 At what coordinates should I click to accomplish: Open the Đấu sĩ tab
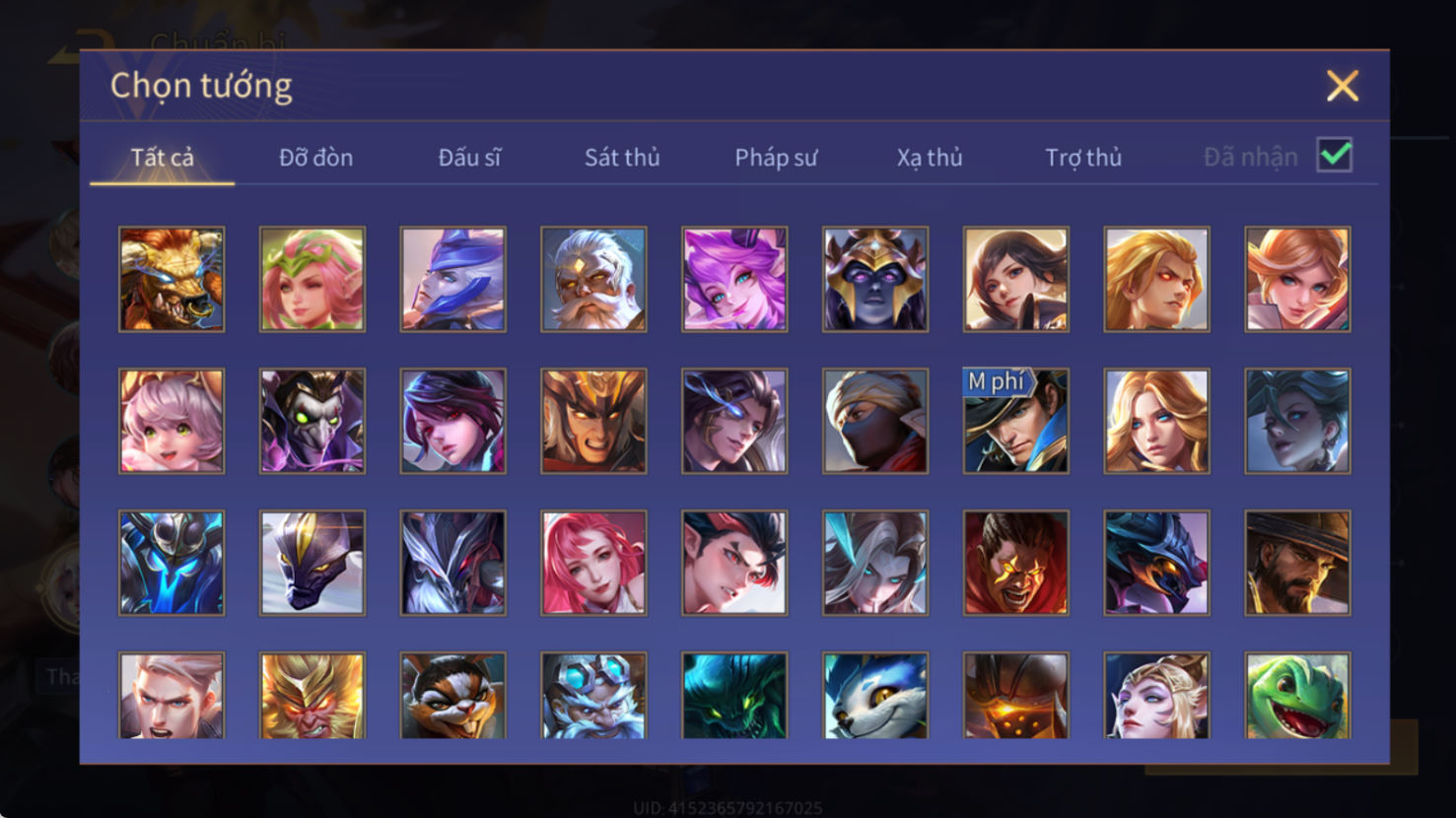pos(469,158)
